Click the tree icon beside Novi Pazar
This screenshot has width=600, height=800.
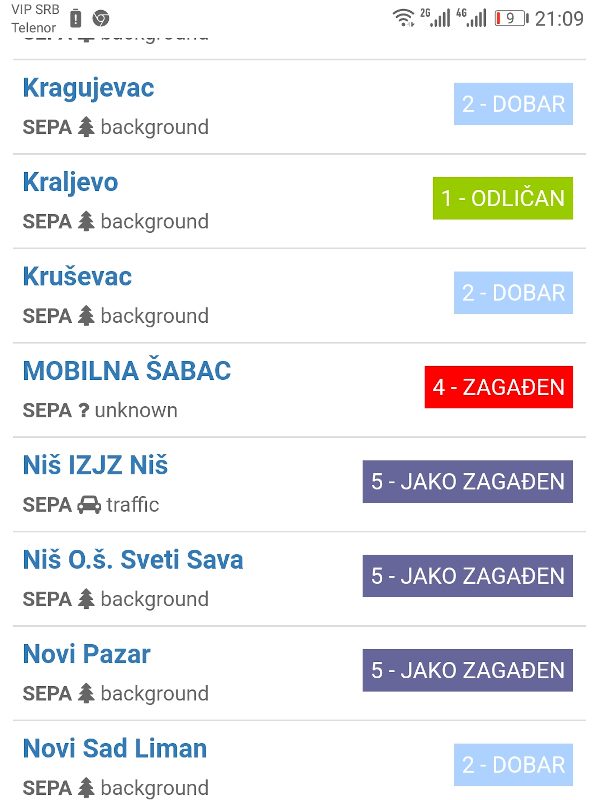coord(85,693)
